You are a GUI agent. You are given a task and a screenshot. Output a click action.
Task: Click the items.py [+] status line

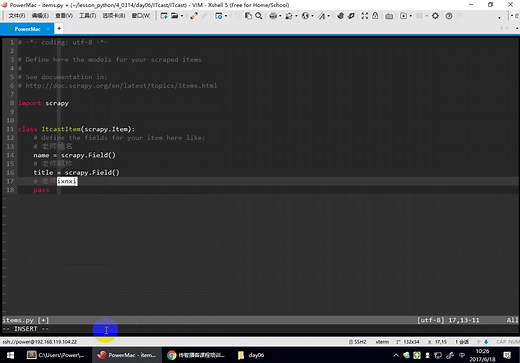click(26, 320)
